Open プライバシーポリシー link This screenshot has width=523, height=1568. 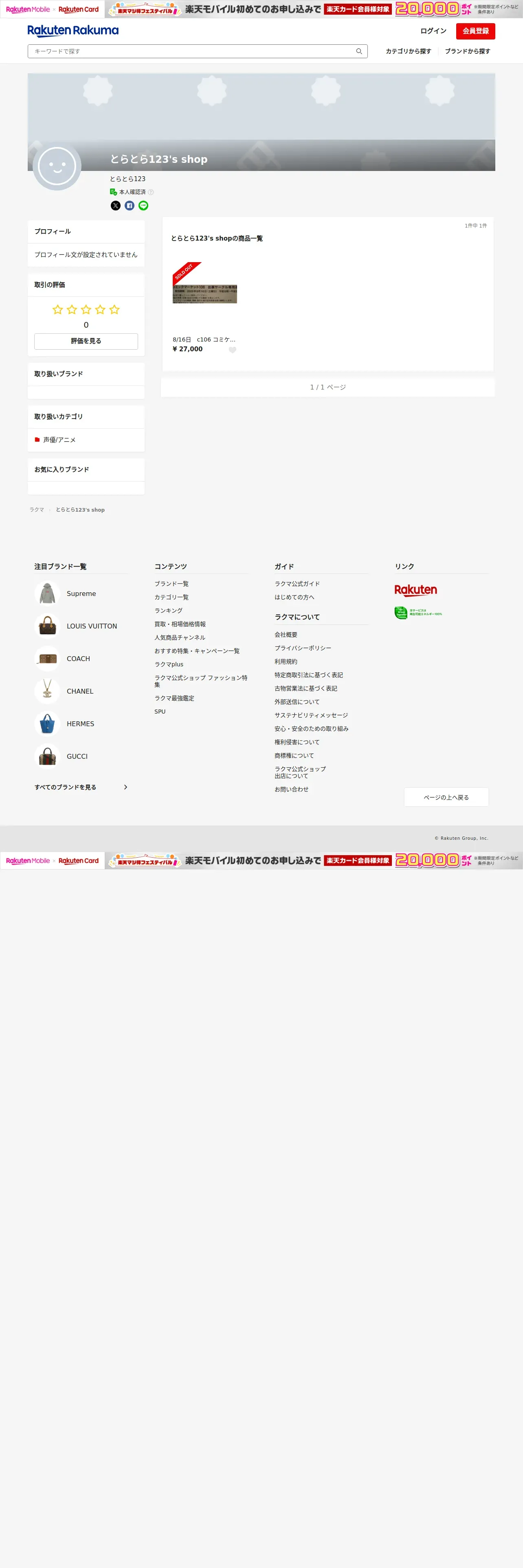(303, 648)
